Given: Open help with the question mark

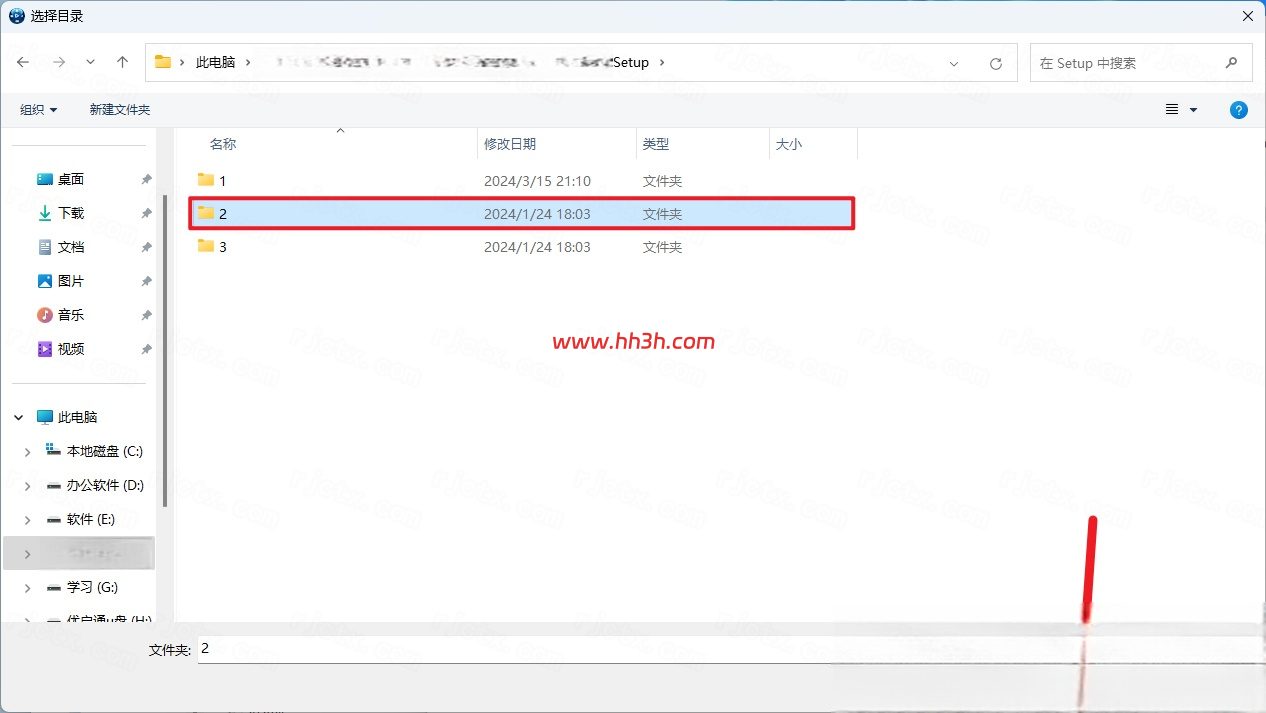Looking at the screenshot, I should (x=1239, y=110).
